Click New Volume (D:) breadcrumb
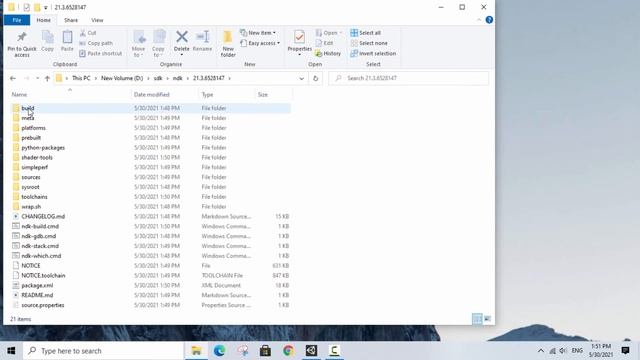The height and width of the screenshot is (360, 640). click(122, 78)
